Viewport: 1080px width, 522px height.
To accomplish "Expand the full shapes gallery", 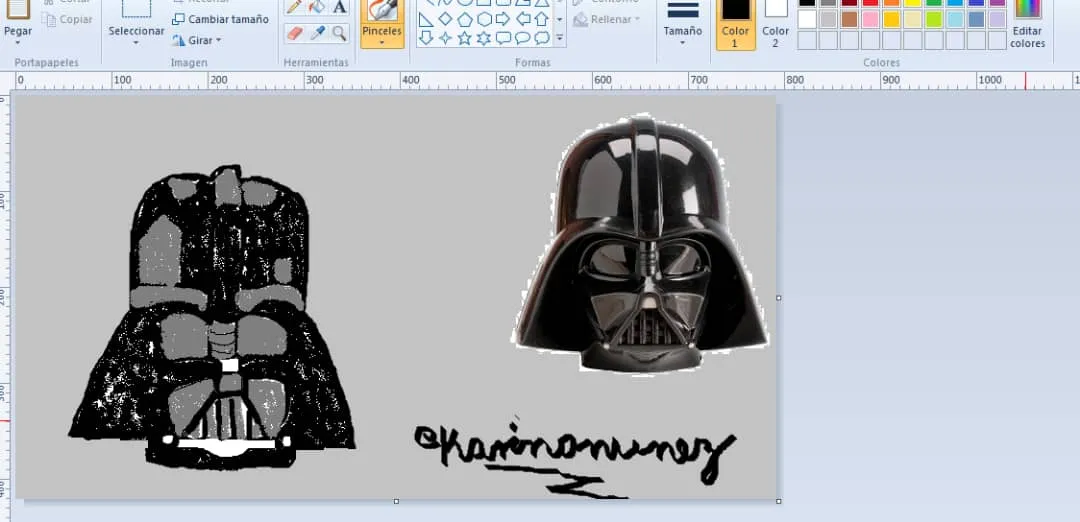I will click(x=559, y=38).
